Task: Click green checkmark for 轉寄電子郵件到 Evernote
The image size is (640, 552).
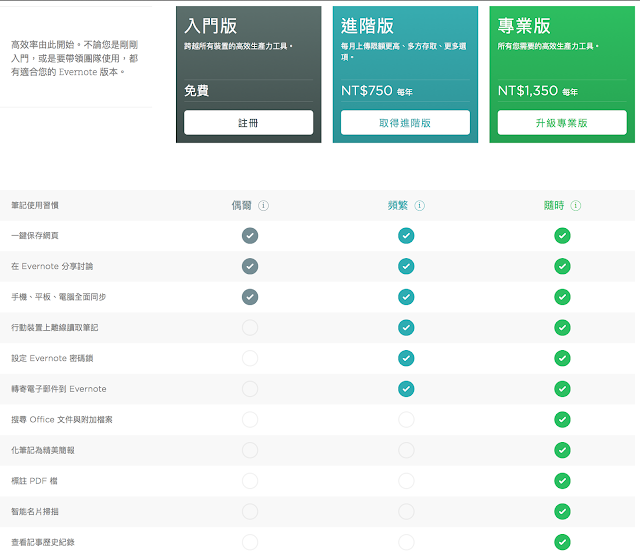Action: pyautogui.click(x=562, y=389)
